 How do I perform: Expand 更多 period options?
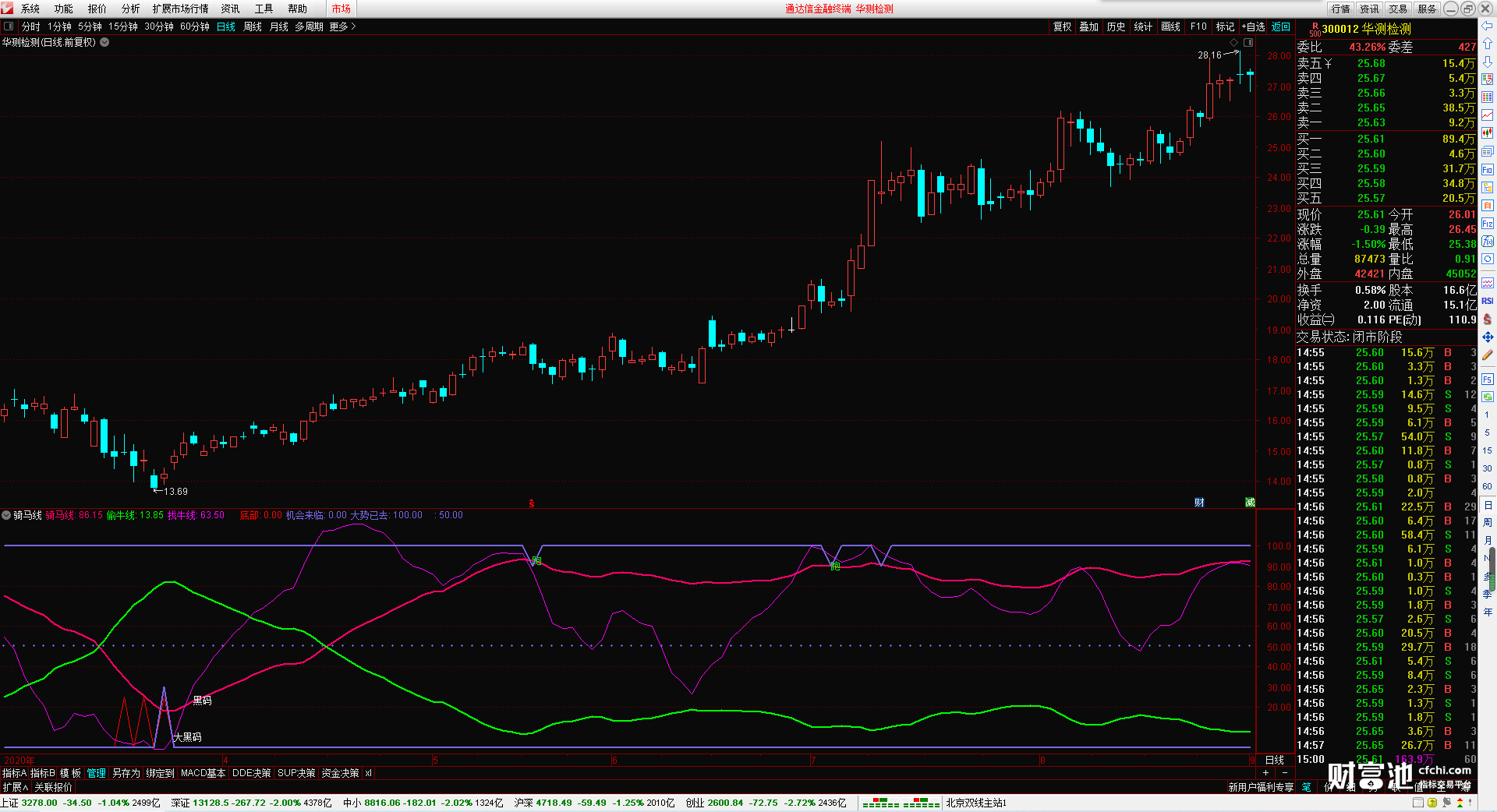tap(342, 26)
